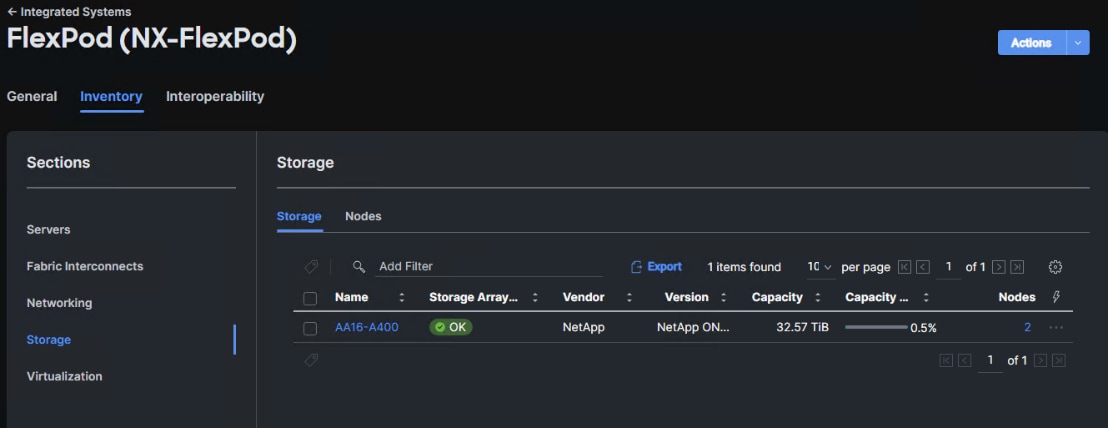The image size is (1108, 428).
Task: Open the AA16-A400 row ellipsis menu
Action: pyautogui.click(x=1056, y=328)
